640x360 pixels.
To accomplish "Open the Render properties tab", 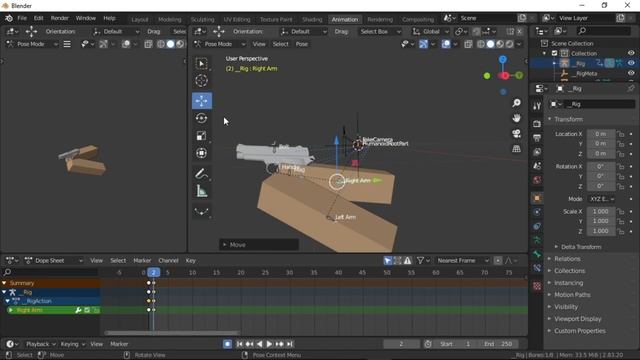I will pos(537,123).
